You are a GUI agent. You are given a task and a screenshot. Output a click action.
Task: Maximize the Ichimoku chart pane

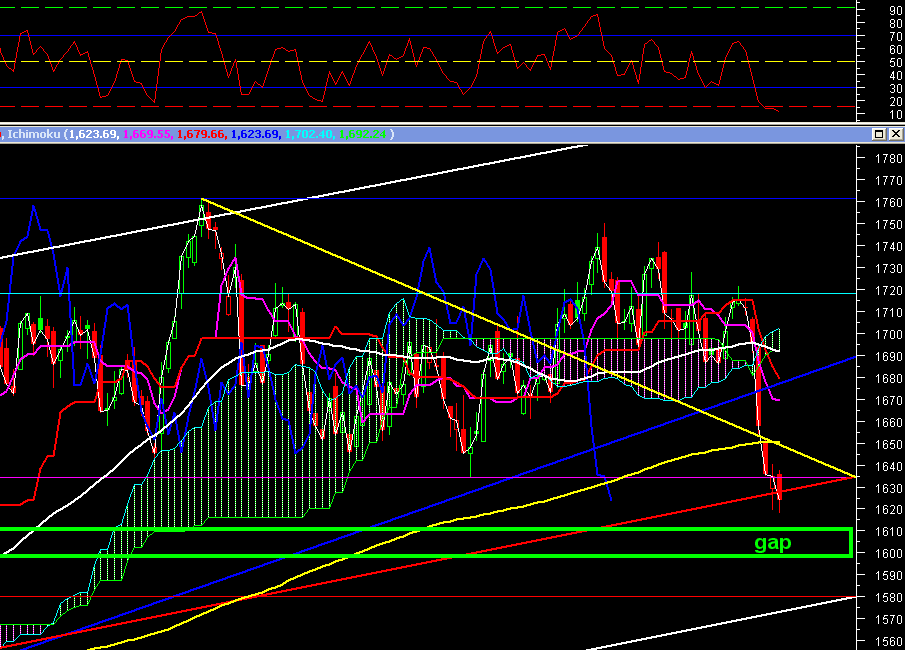[x=878, y=134]
